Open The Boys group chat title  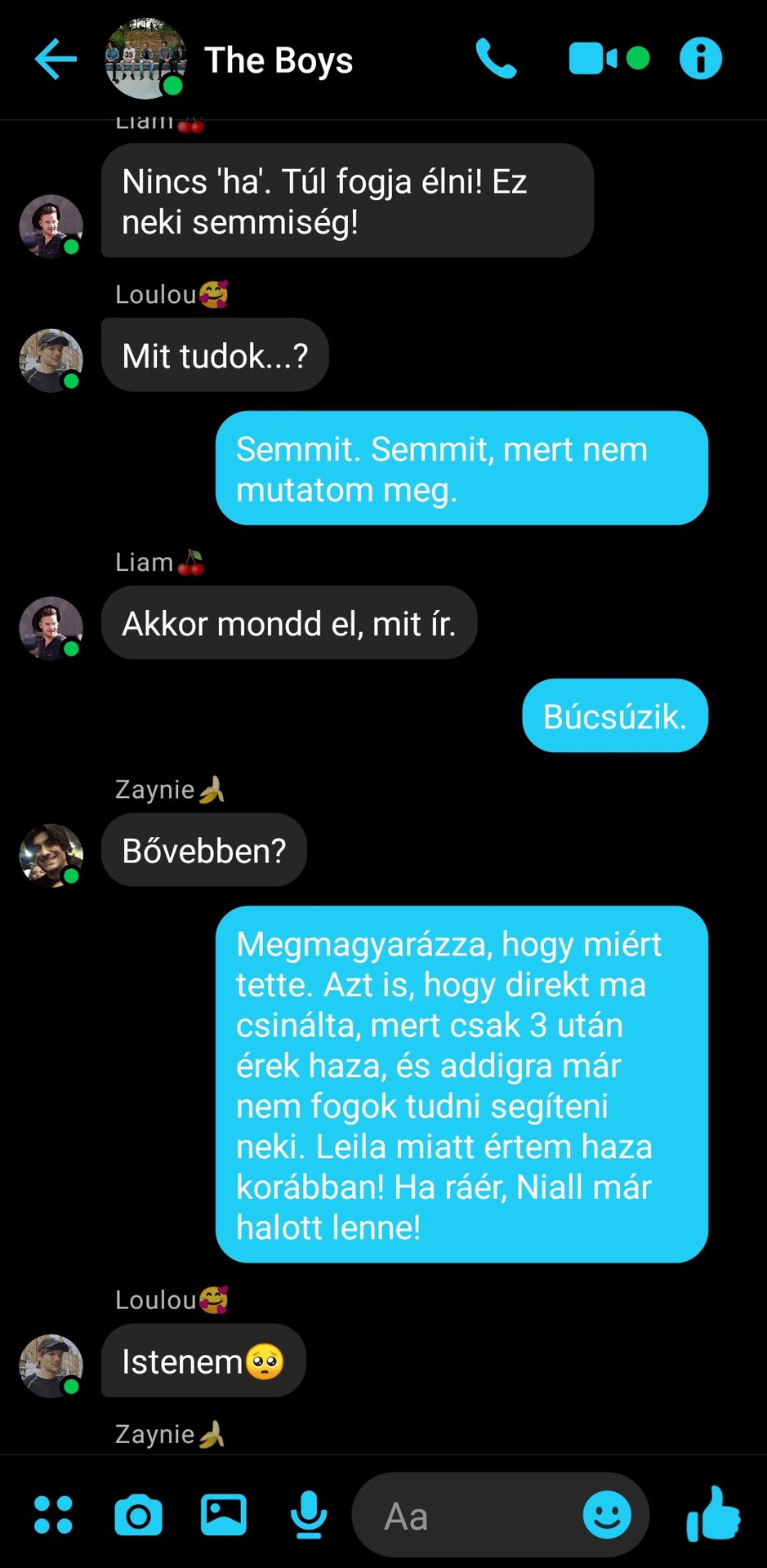coord(279,60)
